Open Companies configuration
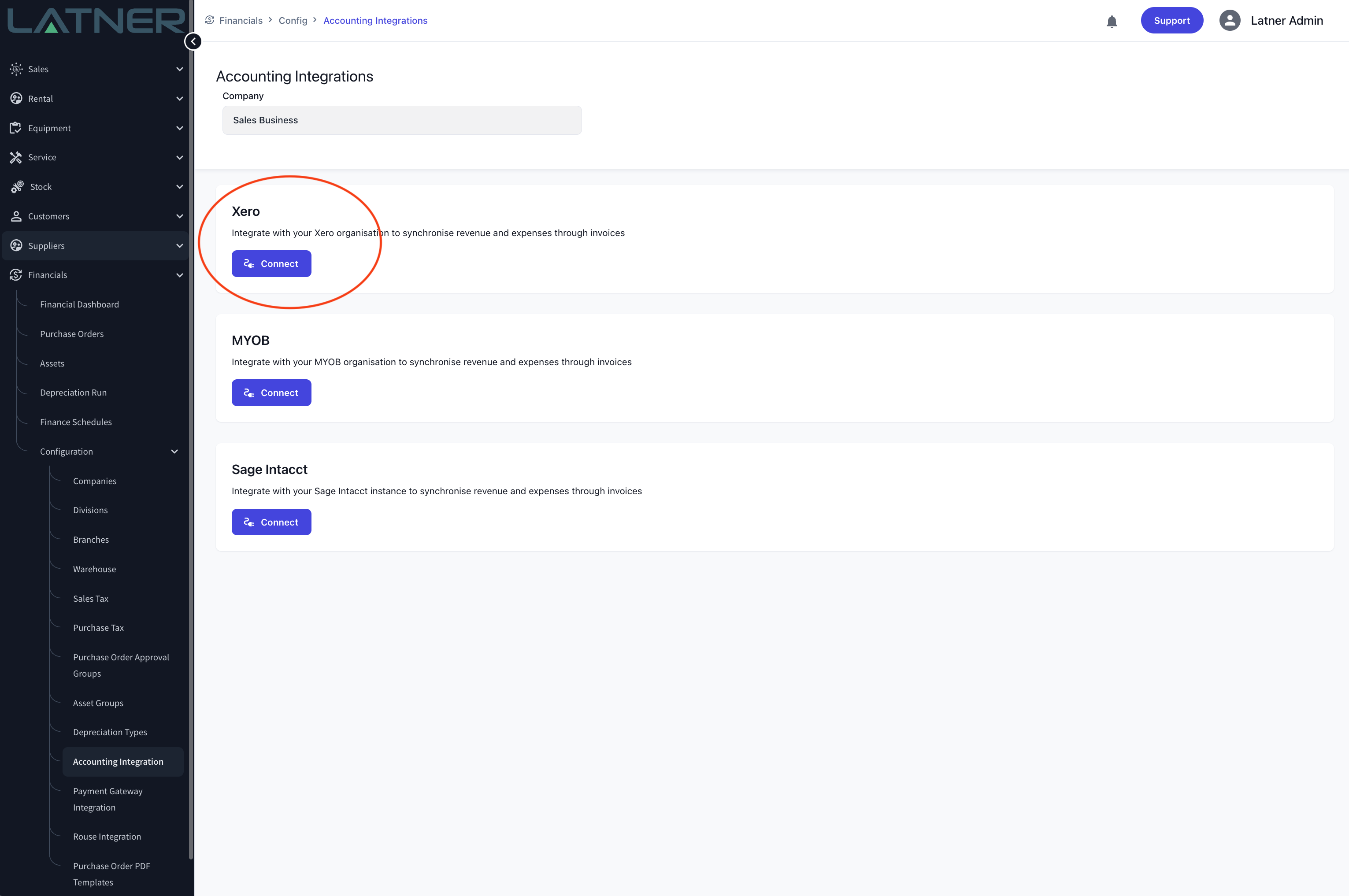Screen dimensions: 1349x896 (x=95, y=481)
